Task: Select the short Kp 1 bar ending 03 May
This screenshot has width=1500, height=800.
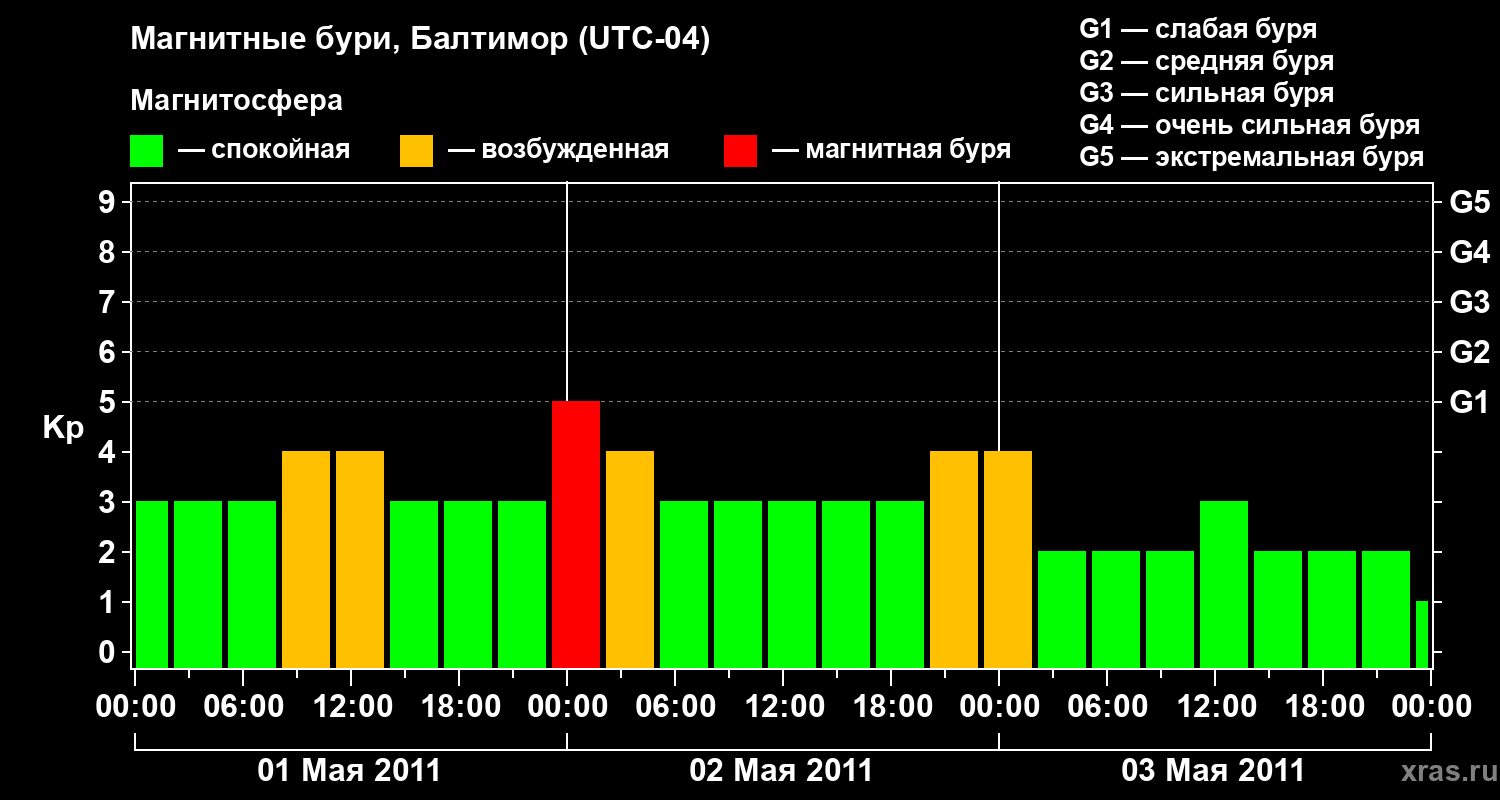Action: [1422, 634]
